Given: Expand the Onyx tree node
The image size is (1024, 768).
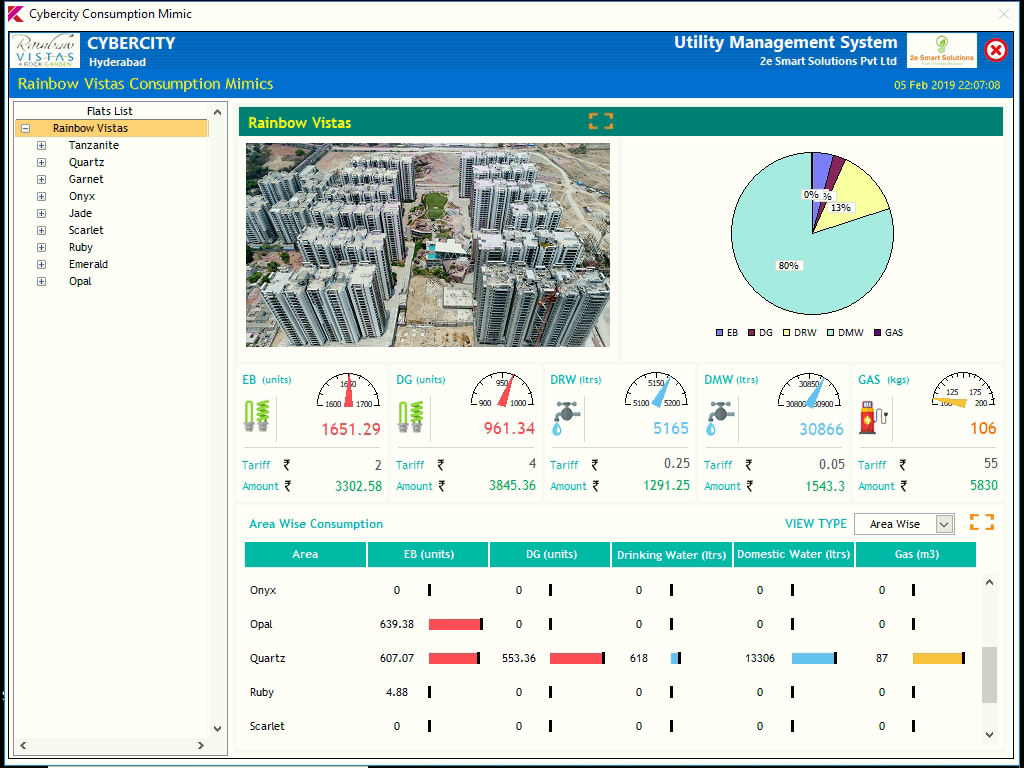Looking at the screenshot, I should [x=41, y=197].
